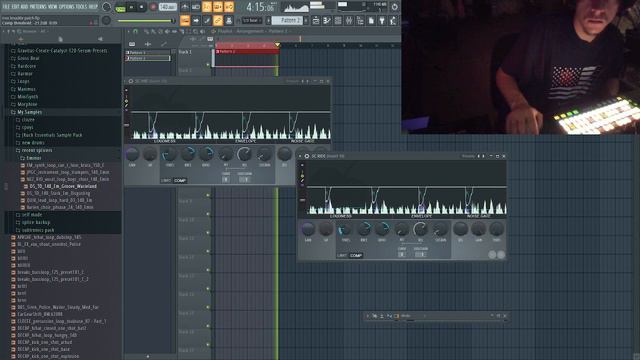Open the Gross Beat folder
The height and width of the screenshot is (360, 640).
[x=28, y=58]
